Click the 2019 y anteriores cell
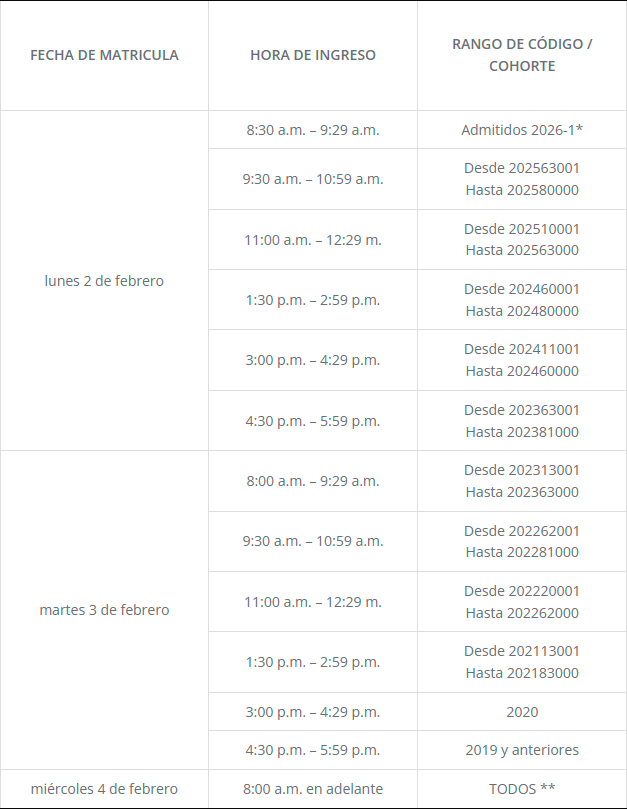Viewport: 627px width, 809px height. click(x=522, y=750)
